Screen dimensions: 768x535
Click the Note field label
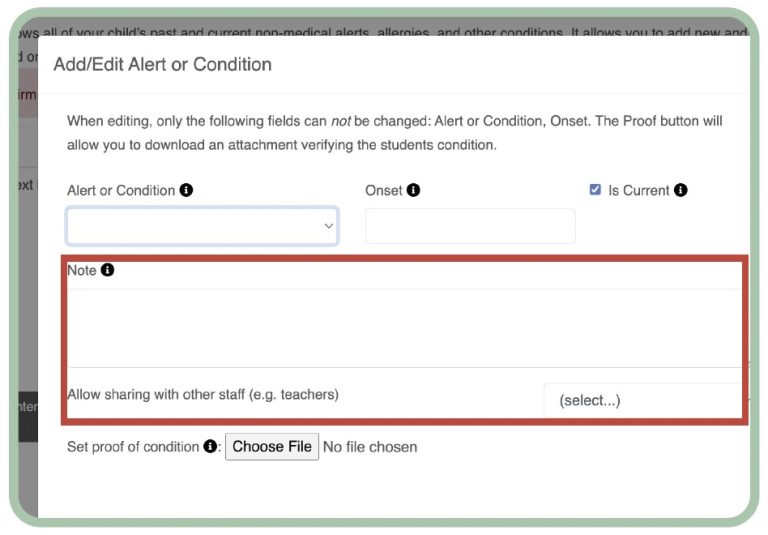81,270
